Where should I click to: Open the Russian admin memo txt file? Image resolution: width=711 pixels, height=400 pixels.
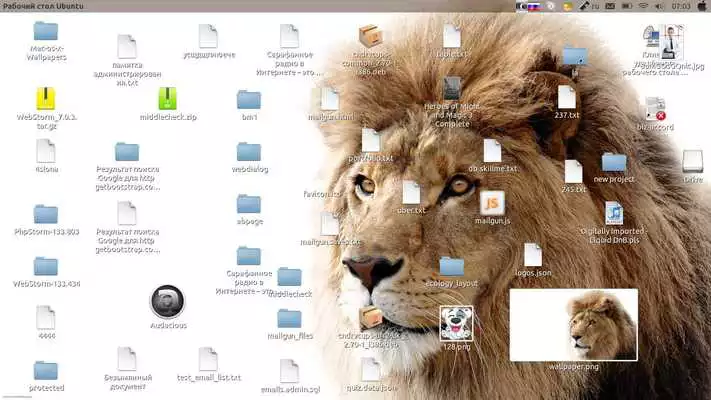point(127,46)
